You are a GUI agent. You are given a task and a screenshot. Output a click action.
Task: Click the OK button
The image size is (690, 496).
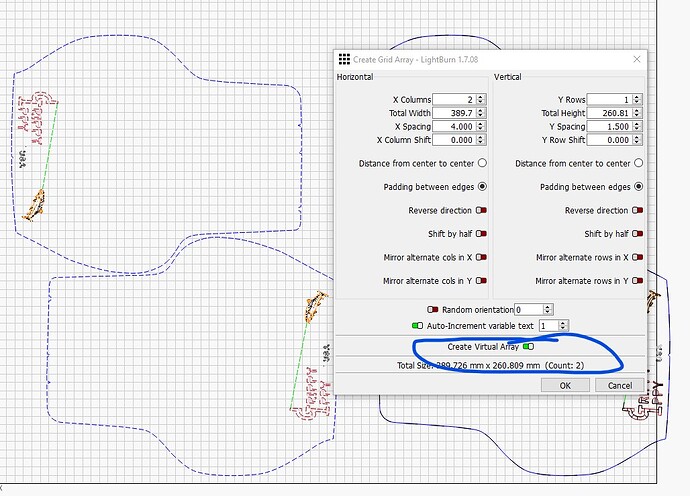565,386
